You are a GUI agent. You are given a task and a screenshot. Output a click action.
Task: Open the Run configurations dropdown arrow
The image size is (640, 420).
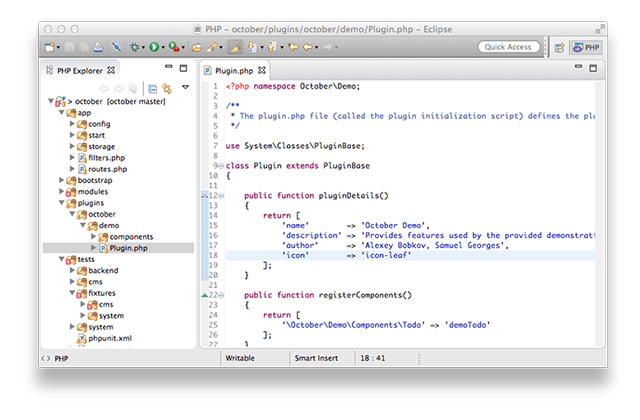[162, 48]
